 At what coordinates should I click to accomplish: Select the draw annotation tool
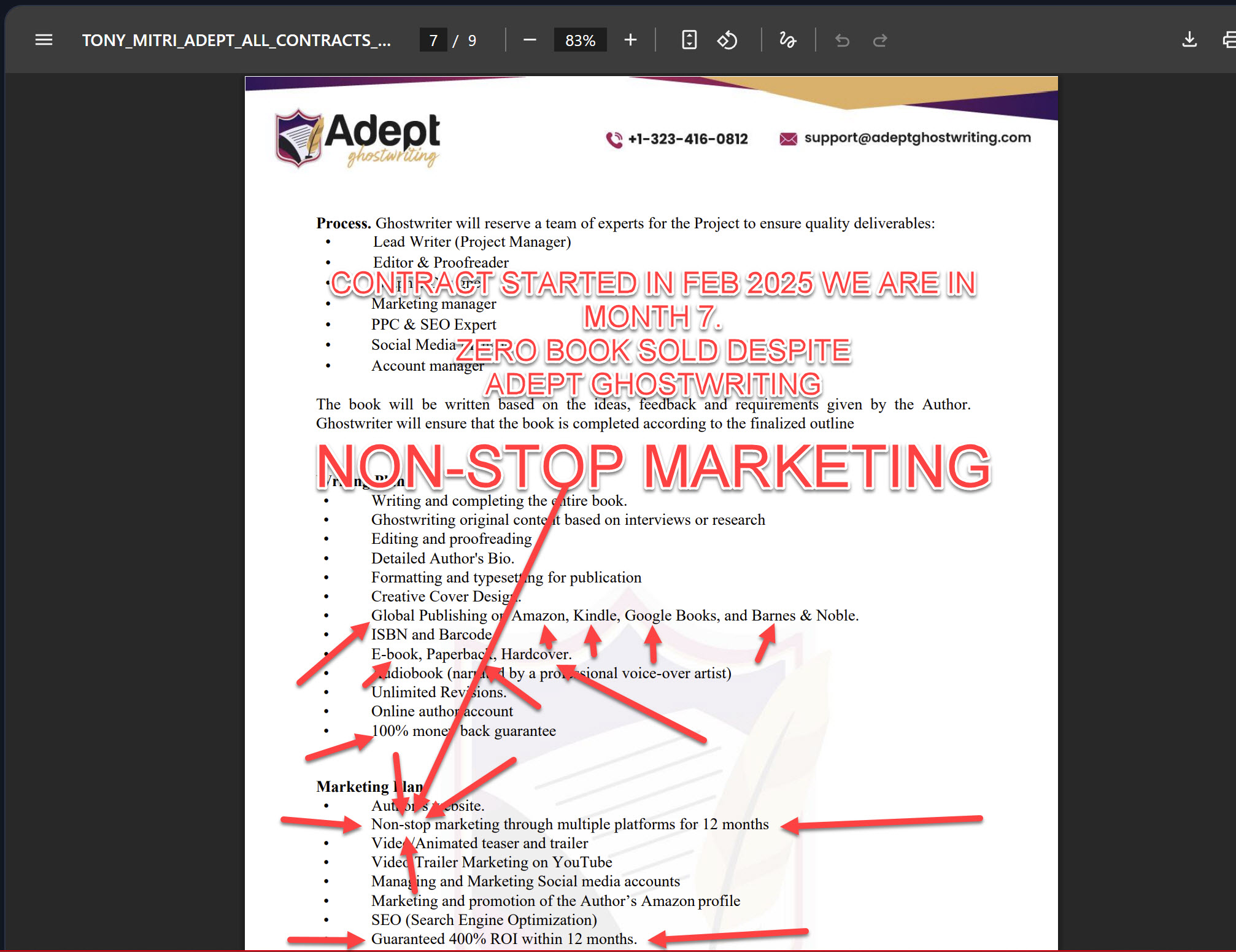click(x=787, y=40)
